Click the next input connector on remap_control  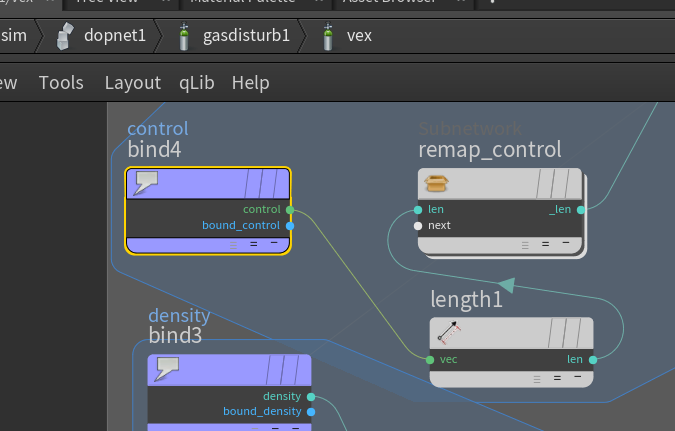[418, 226]
